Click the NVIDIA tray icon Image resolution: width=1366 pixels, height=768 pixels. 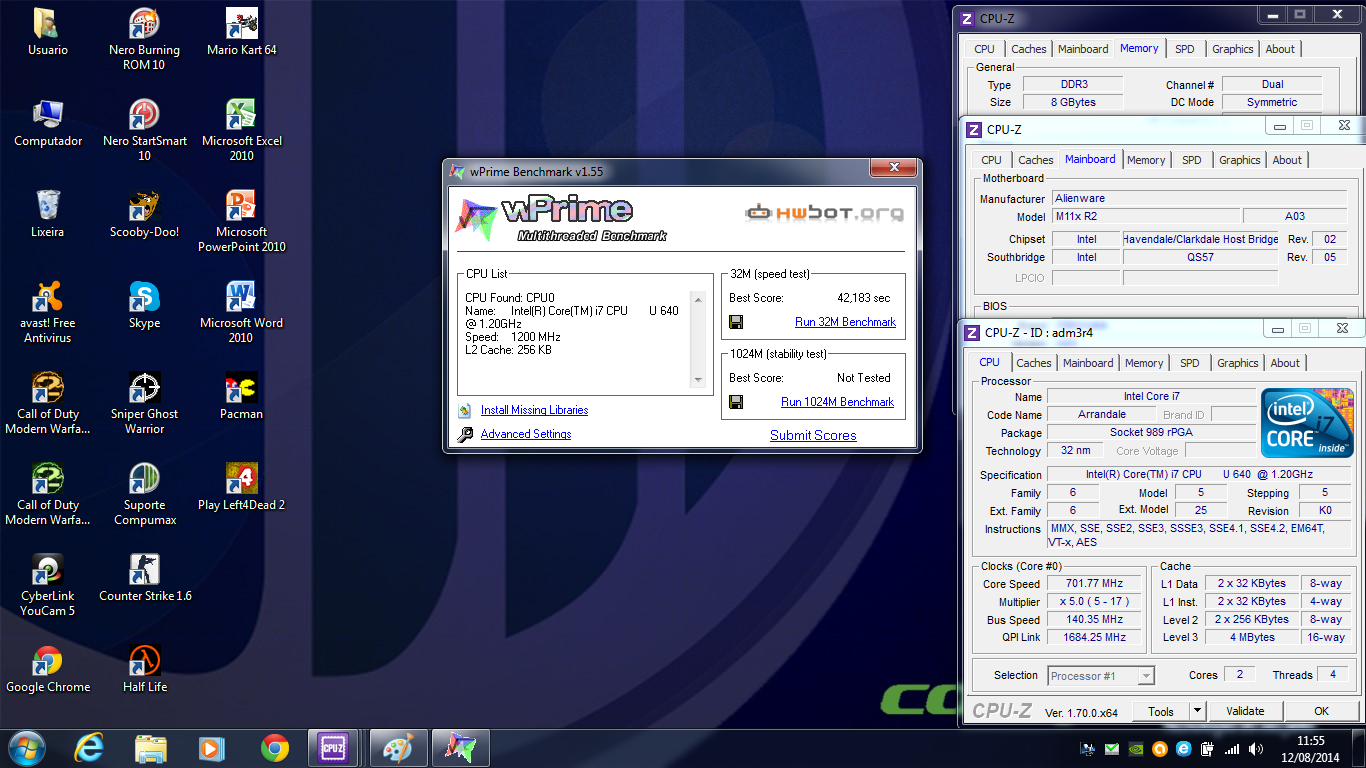pyautogui.click(x=1136, y=748)
